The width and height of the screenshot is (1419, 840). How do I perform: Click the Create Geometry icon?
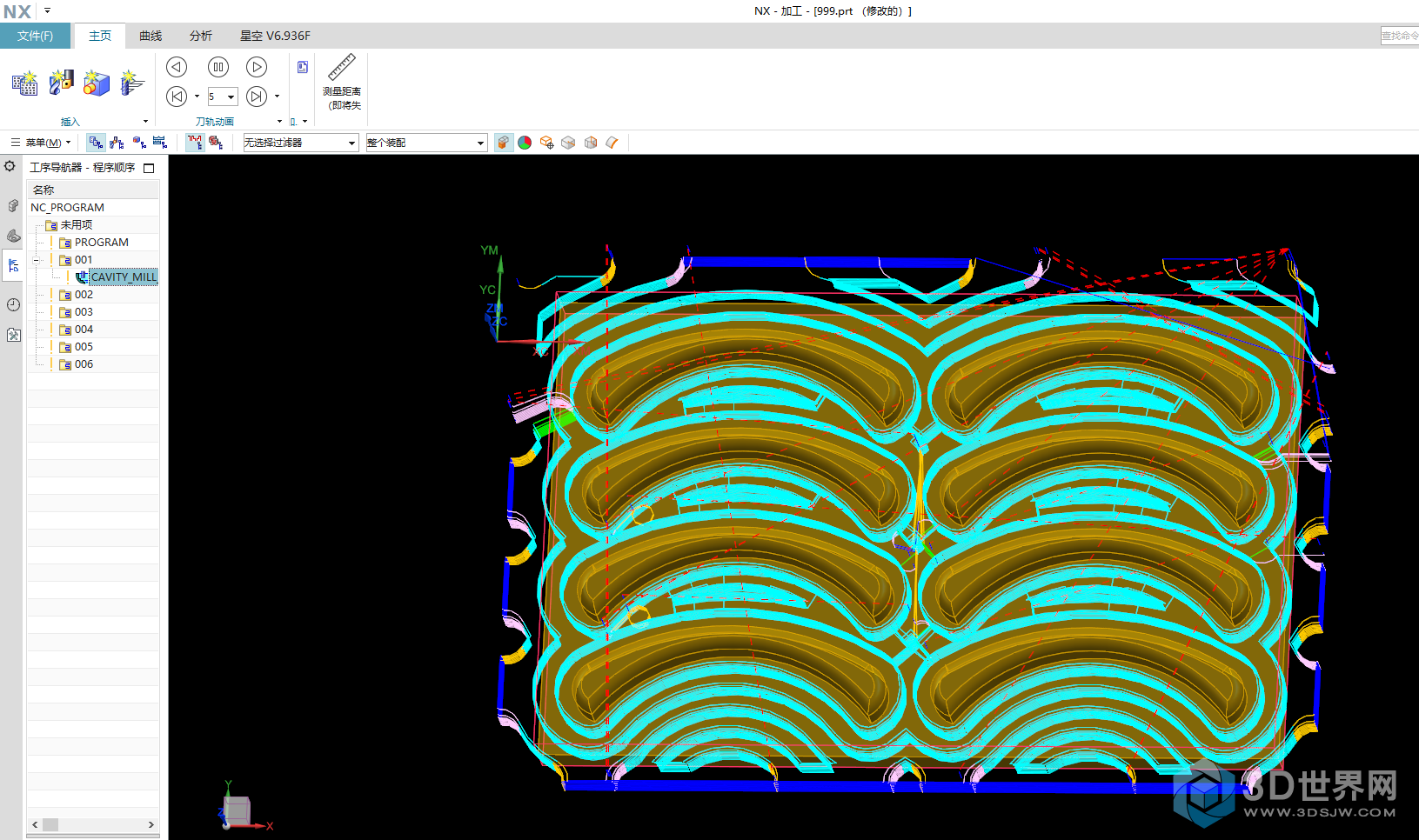(x=97, y=83)
